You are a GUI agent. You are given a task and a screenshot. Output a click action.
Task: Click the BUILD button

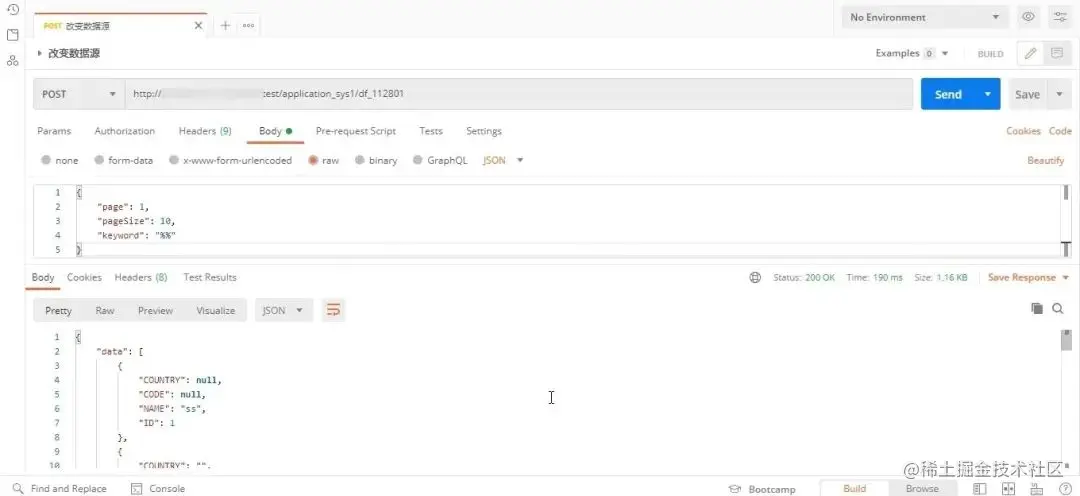click(990, 54)
